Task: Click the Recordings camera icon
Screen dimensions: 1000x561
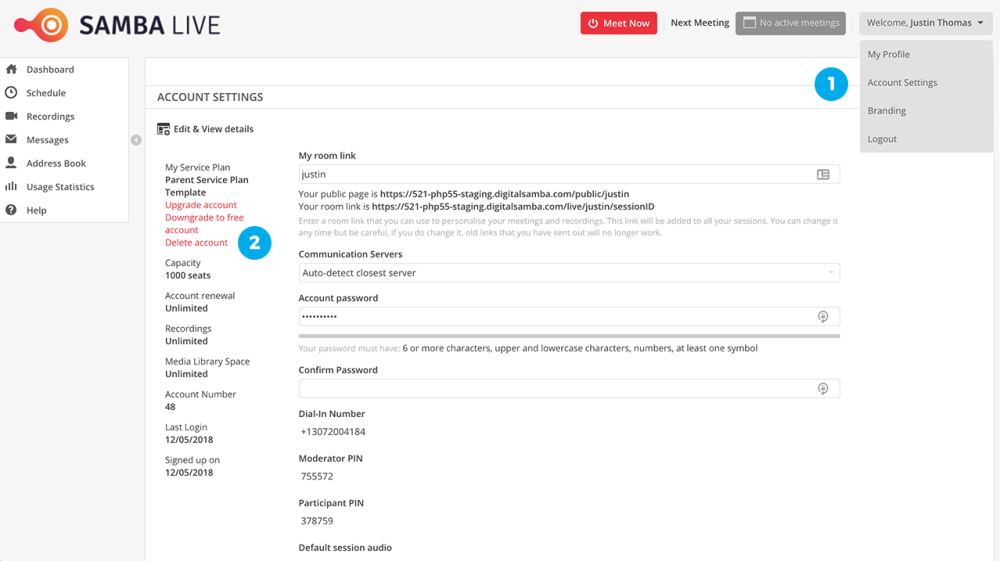Action: [11, 116]
